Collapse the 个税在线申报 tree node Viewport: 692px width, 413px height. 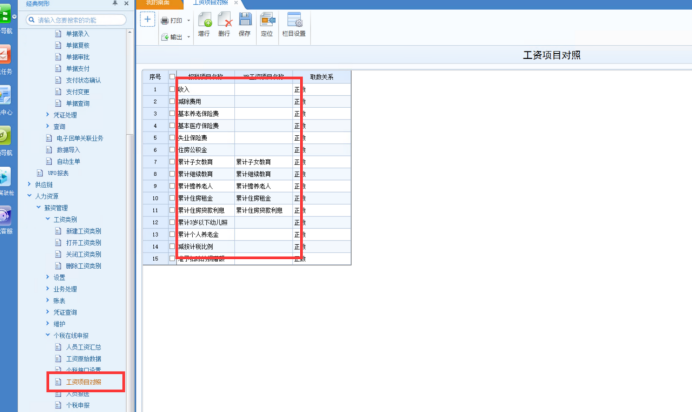(x=48, y=335)
